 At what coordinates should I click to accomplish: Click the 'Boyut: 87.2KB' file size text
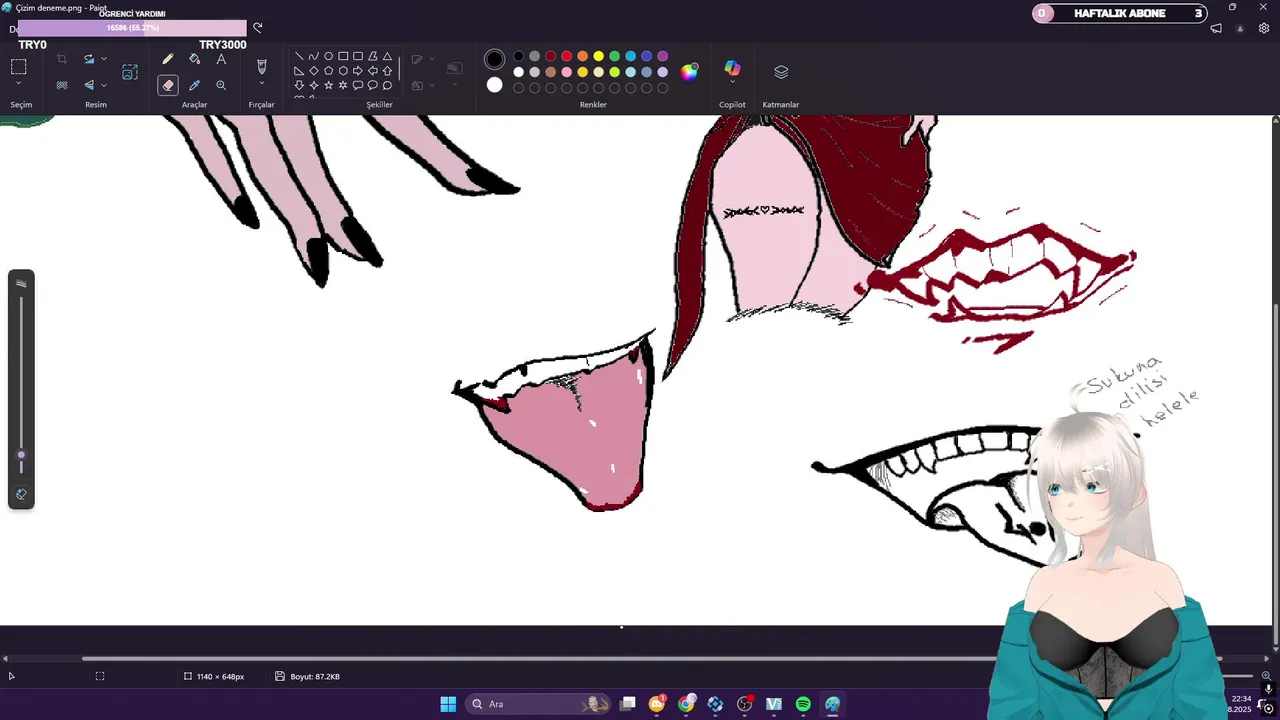[x=315, y=677]
